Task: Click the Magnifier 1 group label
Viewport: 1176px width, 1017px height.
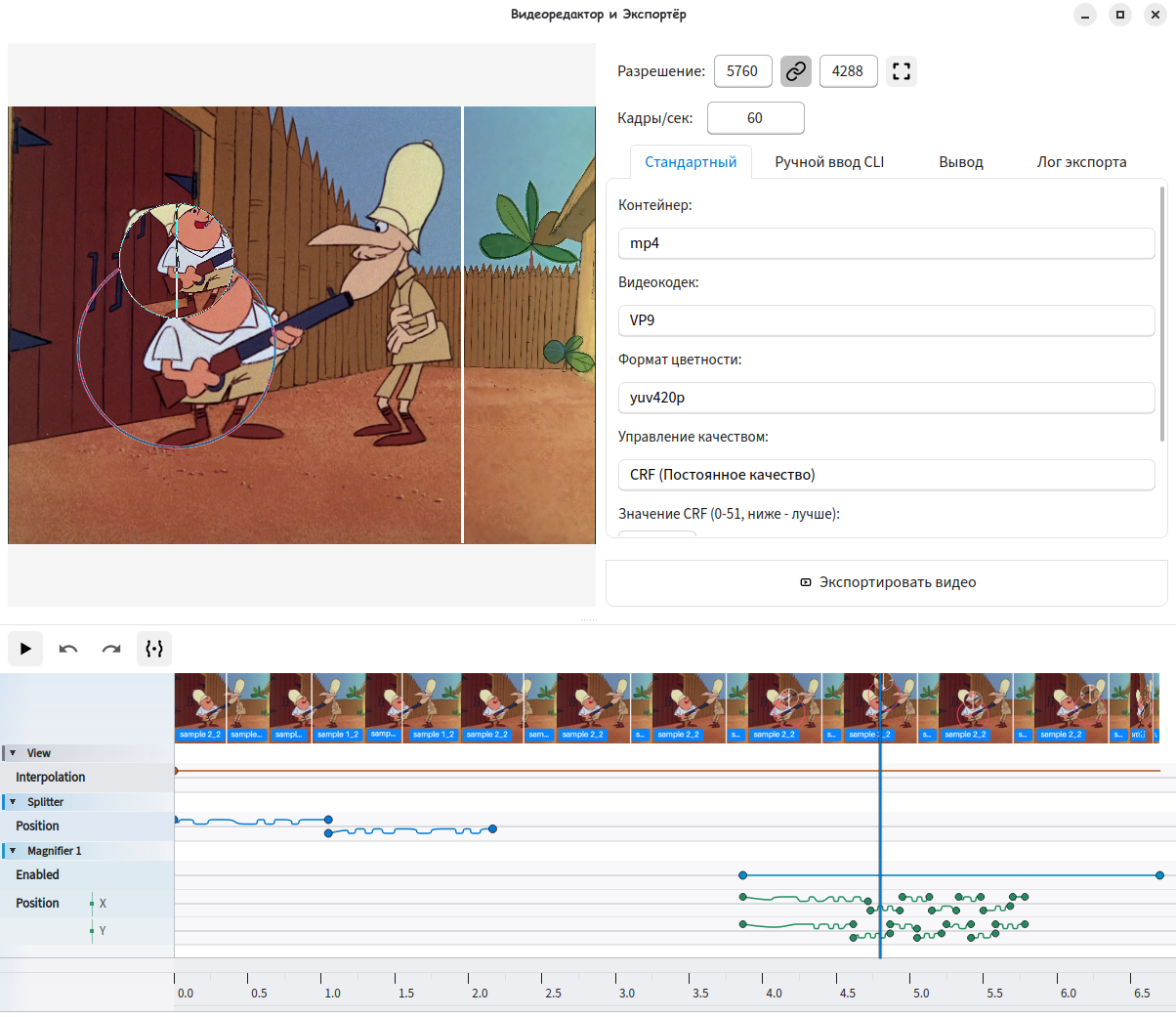Action: coord(55,851)
